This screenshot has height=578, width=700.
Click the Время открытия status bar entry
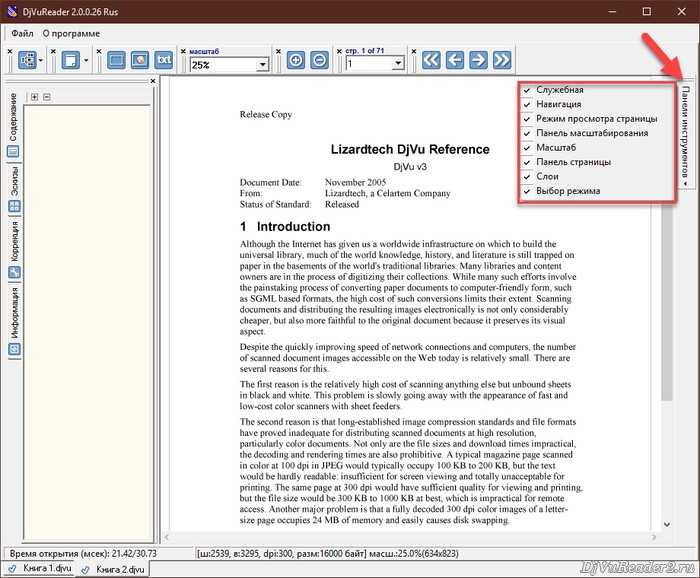[83, 553]
